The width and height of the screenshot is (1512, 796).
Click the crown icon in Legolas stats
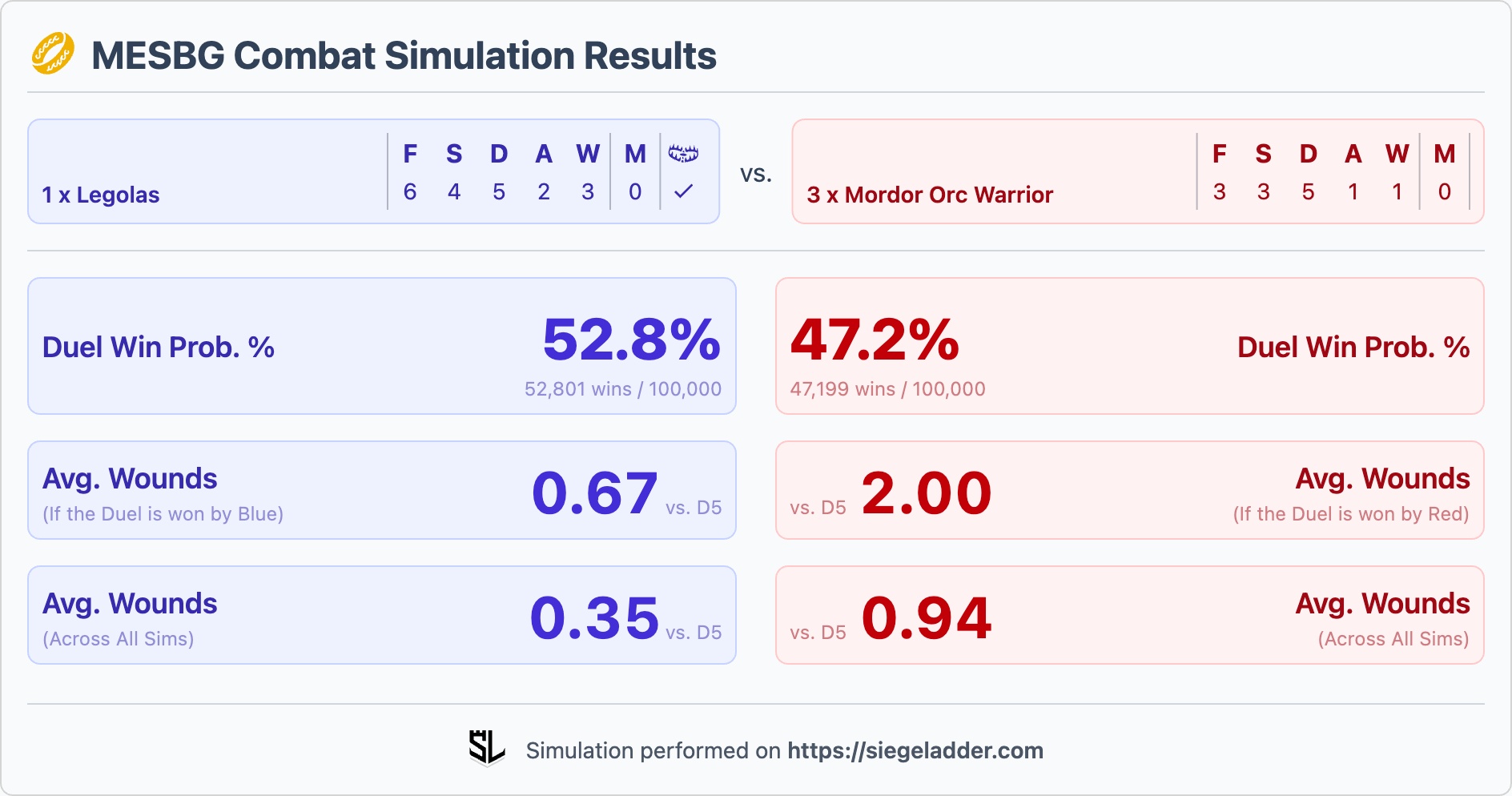coord(683,153)
